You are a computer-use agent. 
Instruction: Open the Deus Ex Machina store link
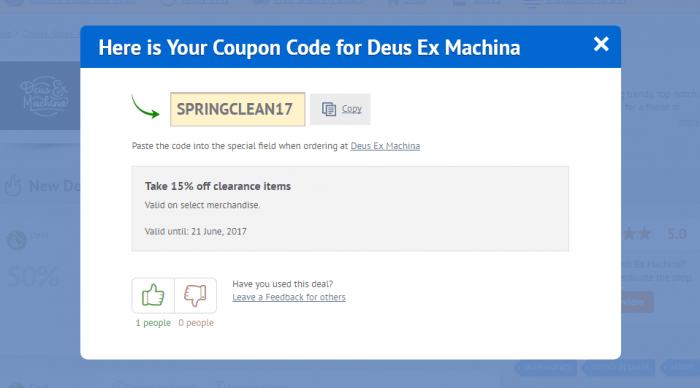[385, 146]
